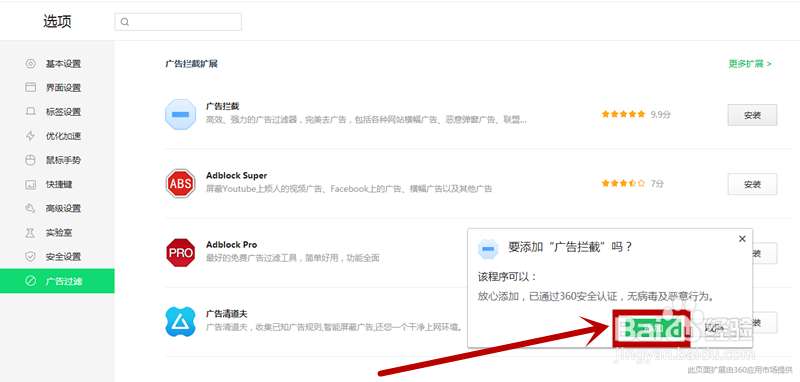Image resolution: width=800 pixels, height=382 pixels.
Task: Click the 快捷键 icon
Action: click(31, 184)
